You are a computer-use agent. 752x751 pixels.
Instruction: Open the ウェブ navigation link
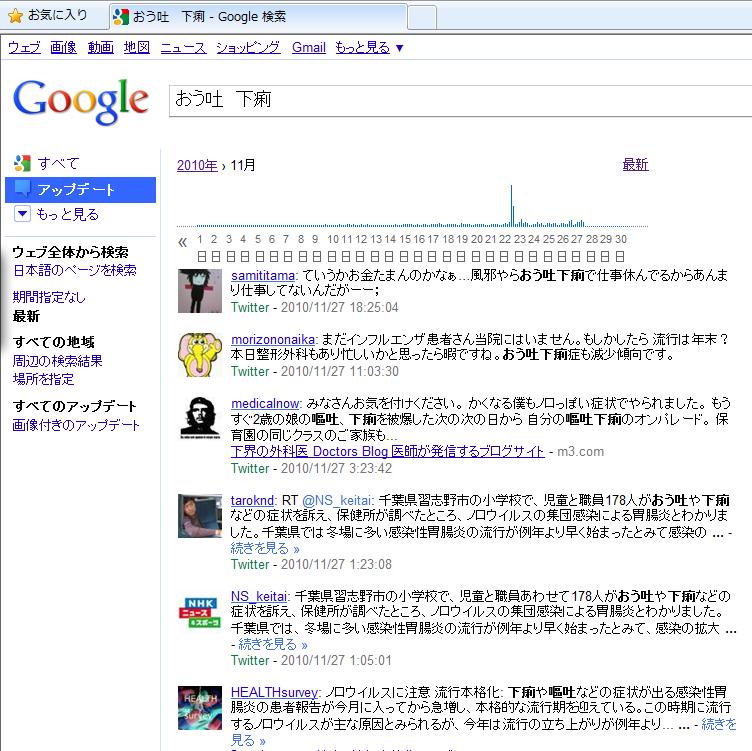[24, 47]
